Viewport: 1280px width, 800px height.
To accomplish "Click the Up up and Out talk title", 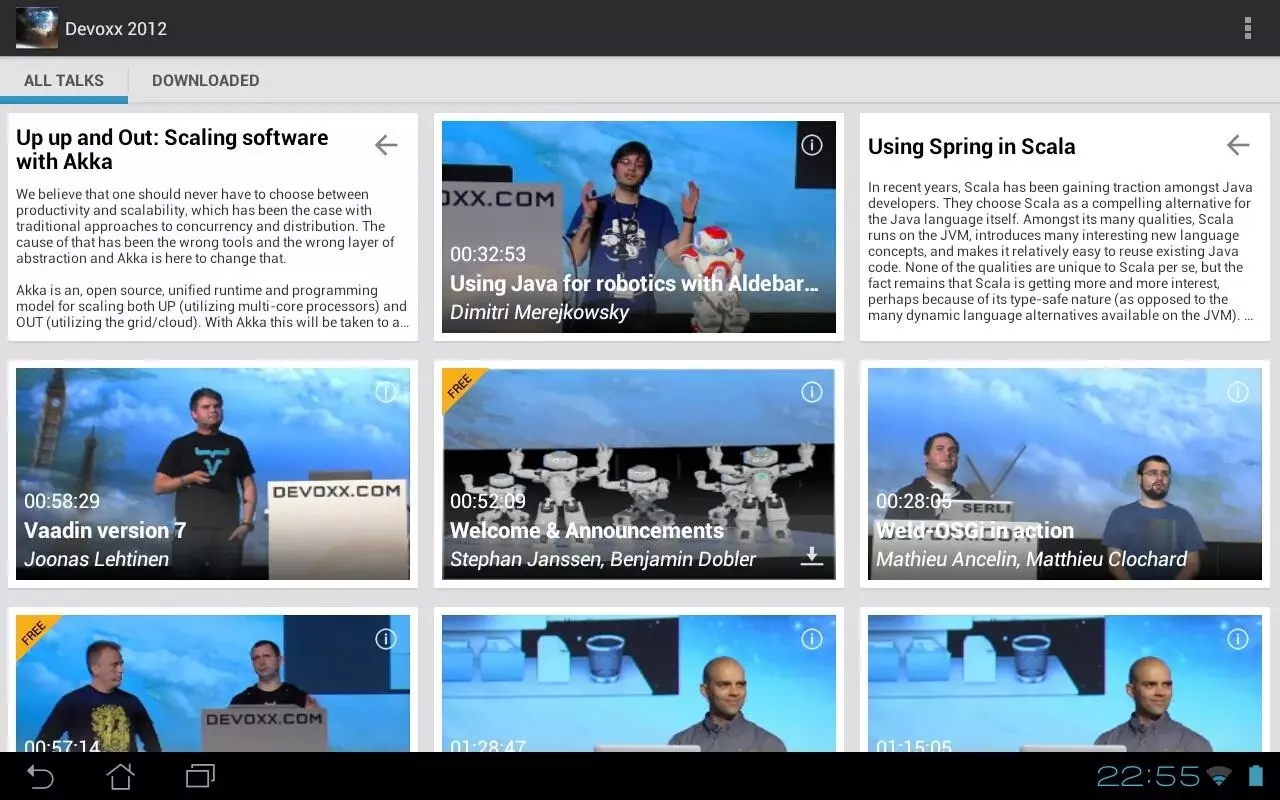I will (x=172, y=150).
